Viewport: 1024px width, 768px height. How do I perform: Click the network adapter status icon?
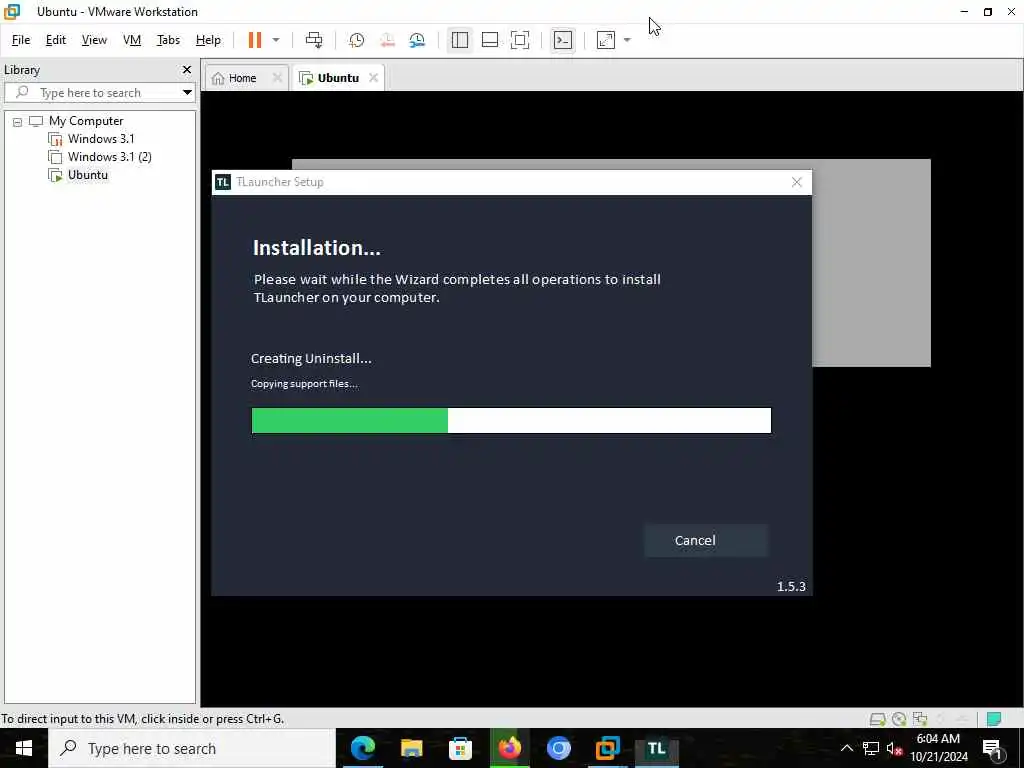pos(920,719)
